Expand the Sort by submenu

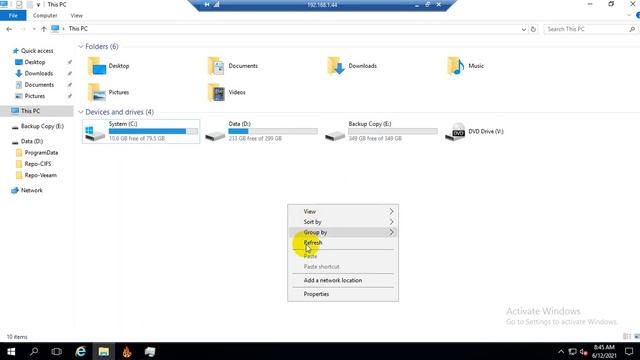coord(343,222)
